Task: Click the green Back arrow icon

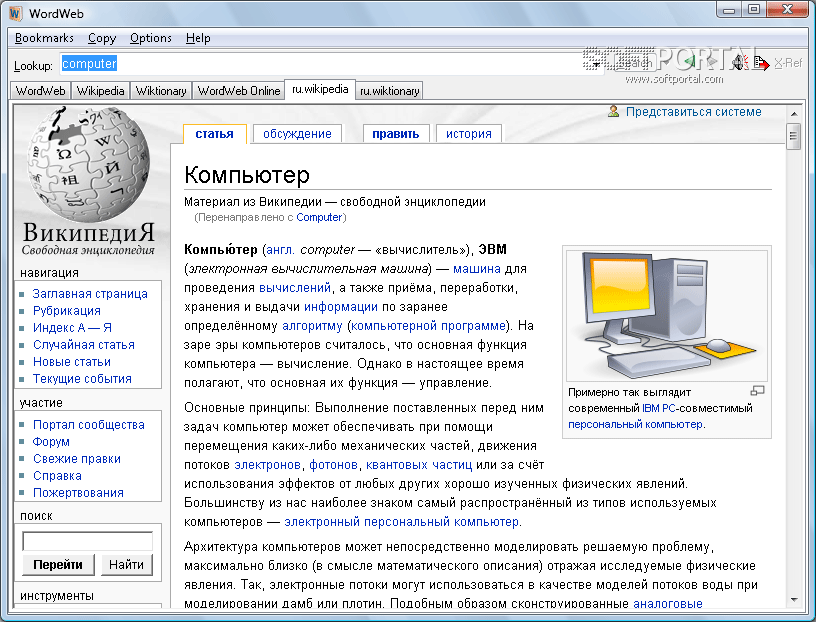Action: (690, 62)
